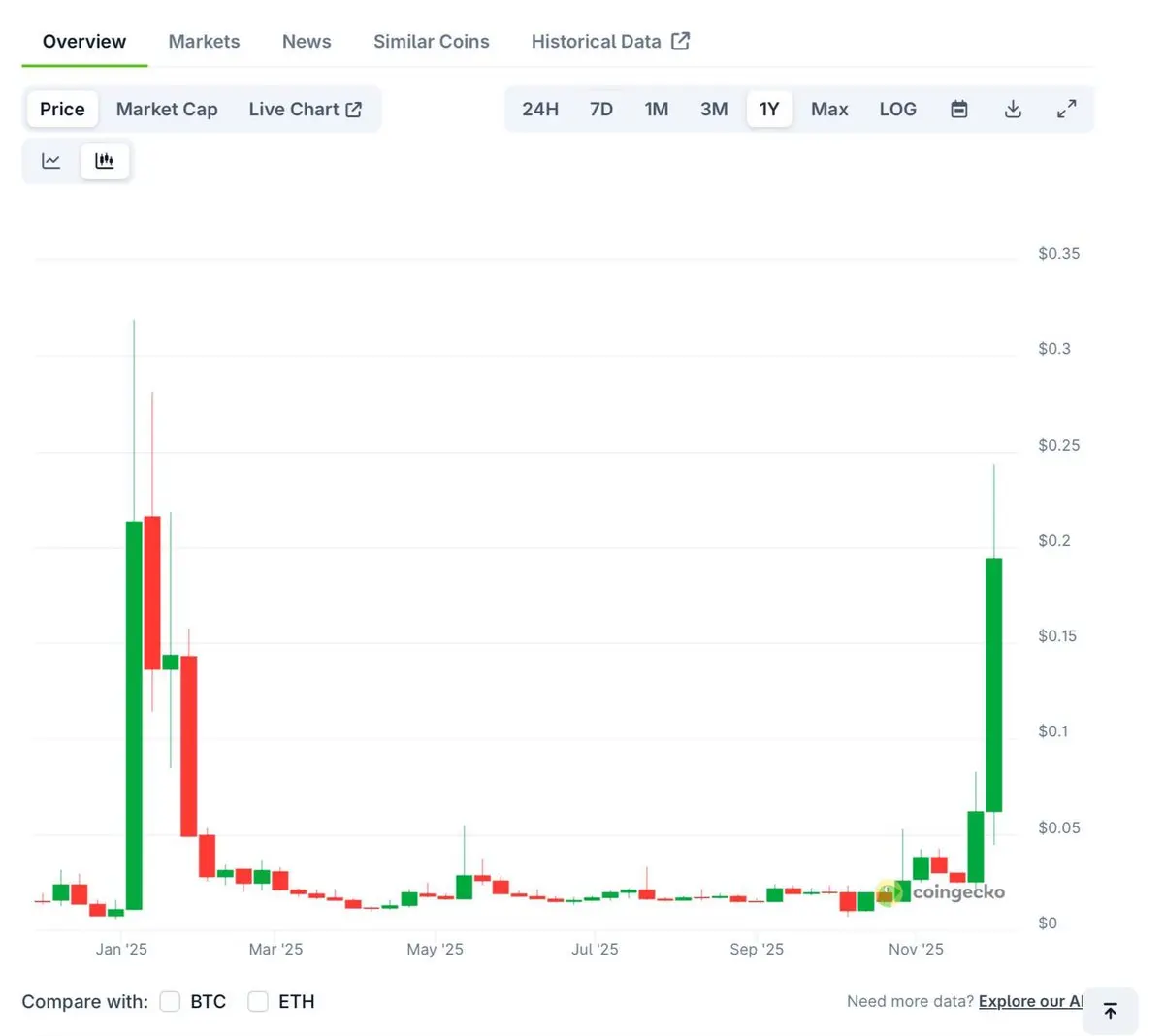1164x1036 pixels.
Task: Open the Overview tab
Action: 84,41
